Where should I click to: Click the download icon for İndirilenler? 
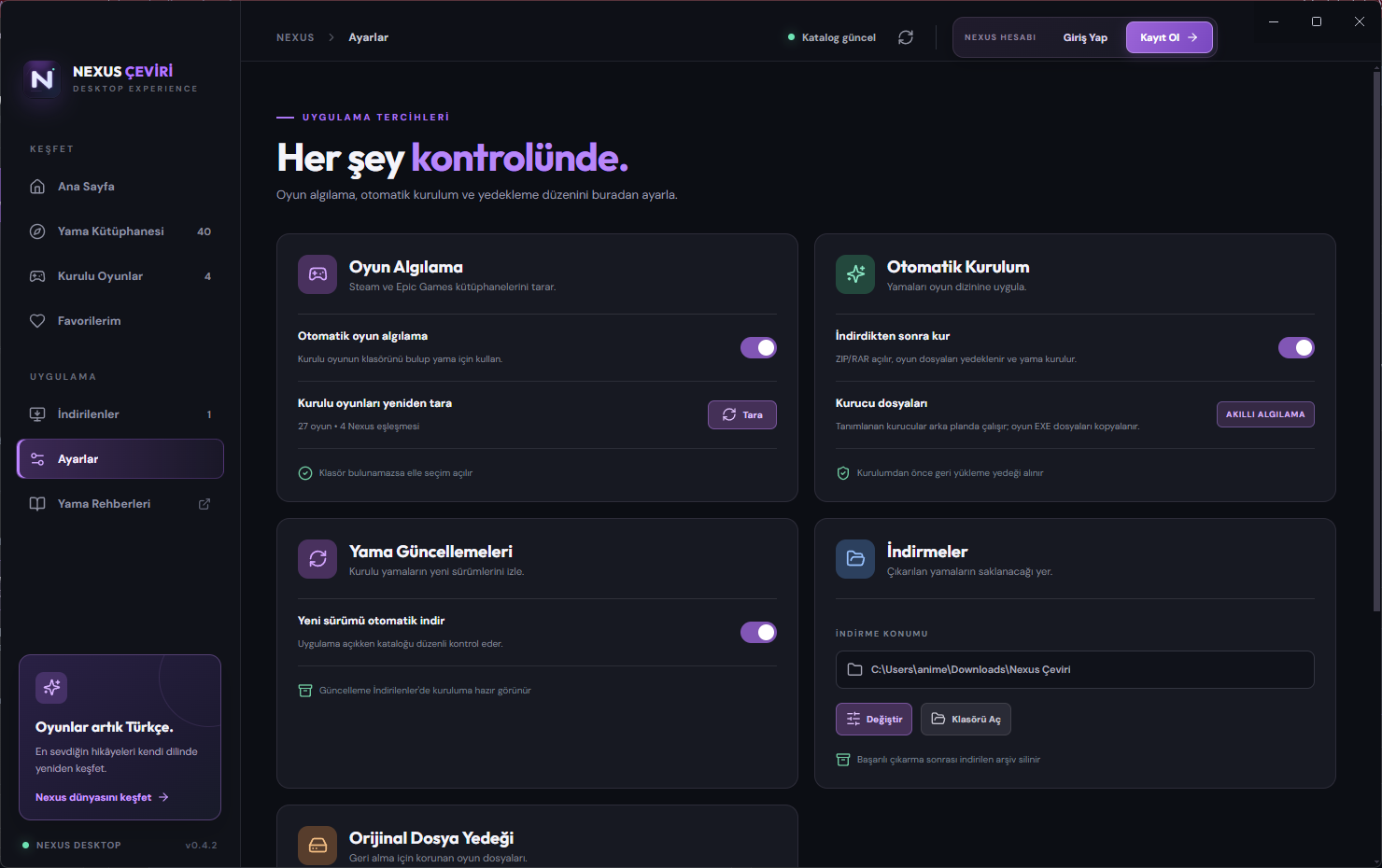coord(37,414)
